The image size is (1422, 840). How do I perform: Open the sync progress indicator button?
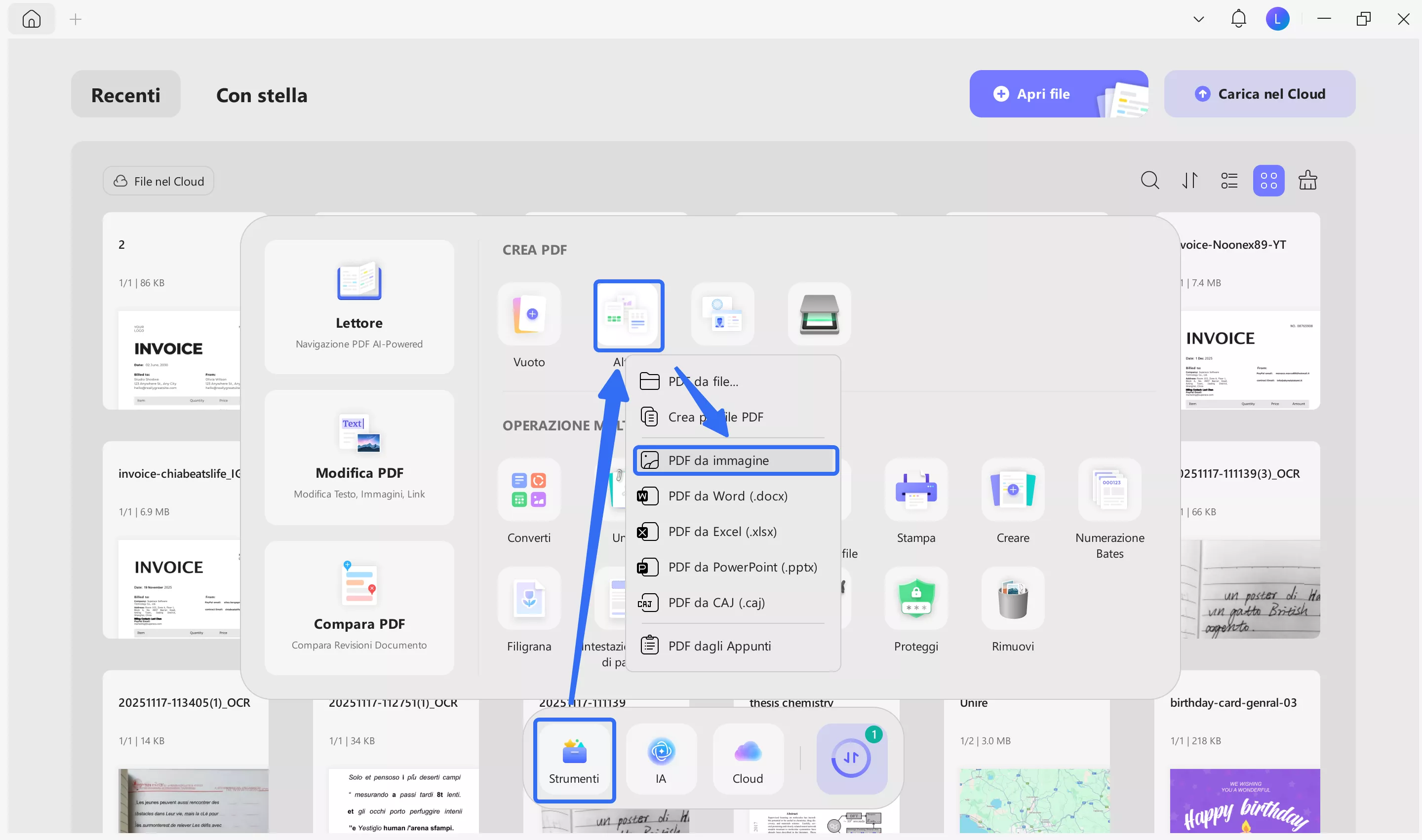851,759
